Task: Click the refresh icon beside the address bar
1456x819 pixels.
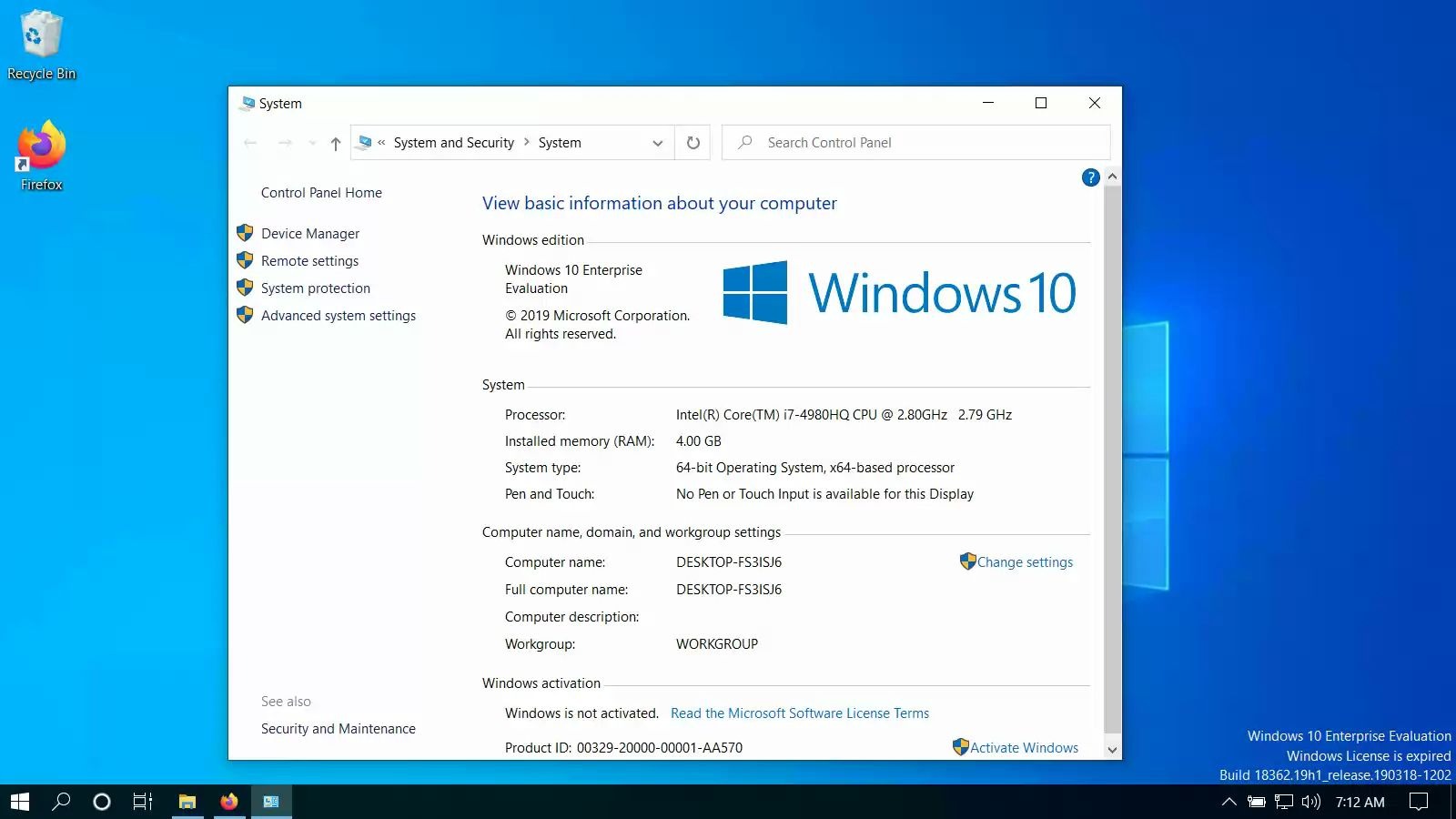Action: pos(692,142)
